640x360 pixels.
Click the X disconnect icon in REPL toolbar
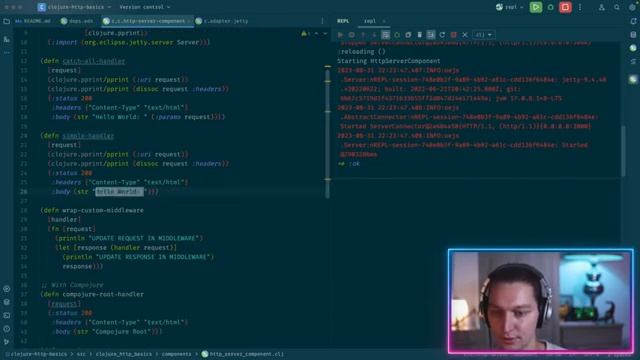pyautogui.click(x=464, y=35)
